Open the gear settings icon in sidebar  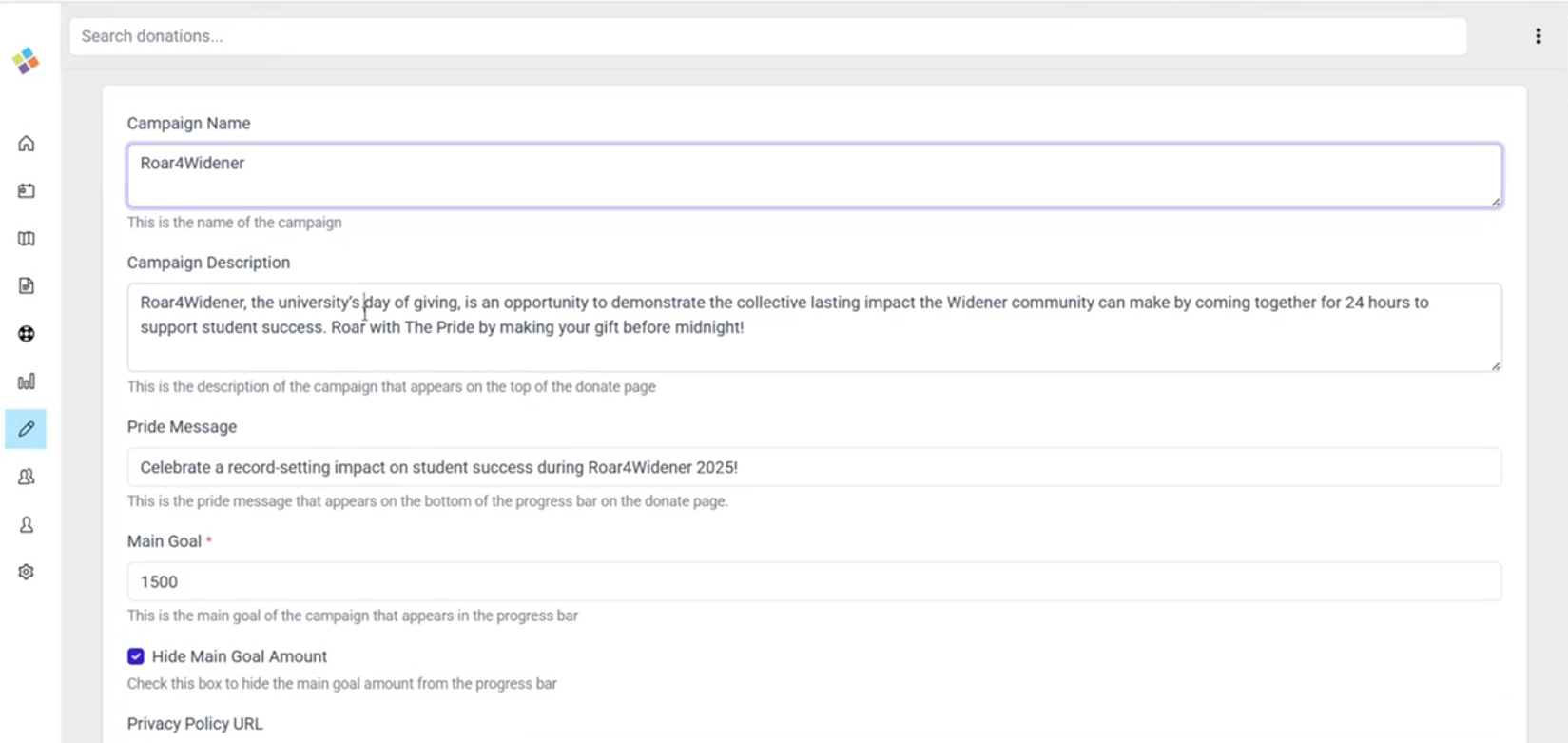click(27, 572)
